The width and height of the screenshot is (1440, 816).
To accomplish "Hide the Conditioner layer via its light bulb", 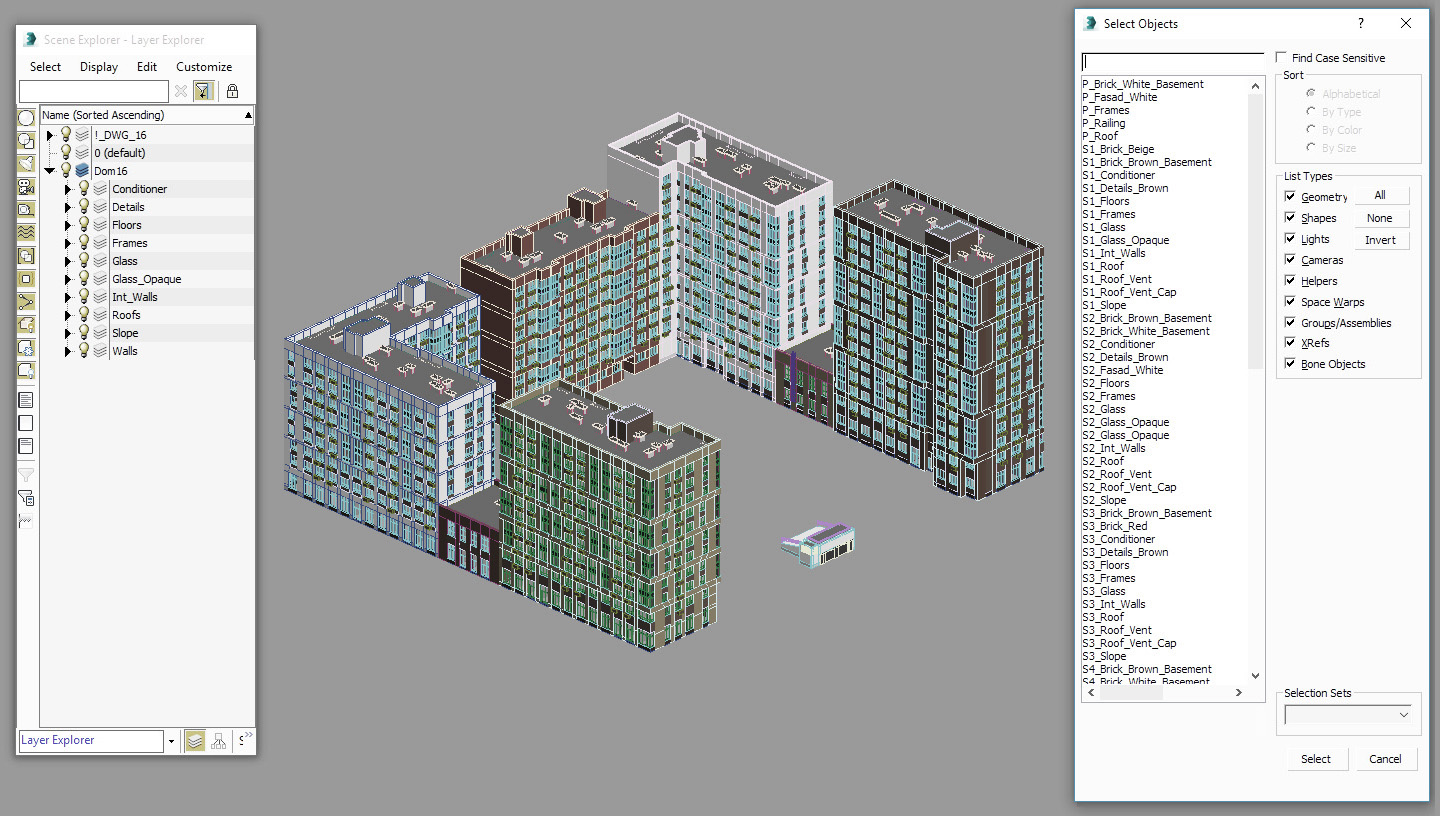I will 84,189.
